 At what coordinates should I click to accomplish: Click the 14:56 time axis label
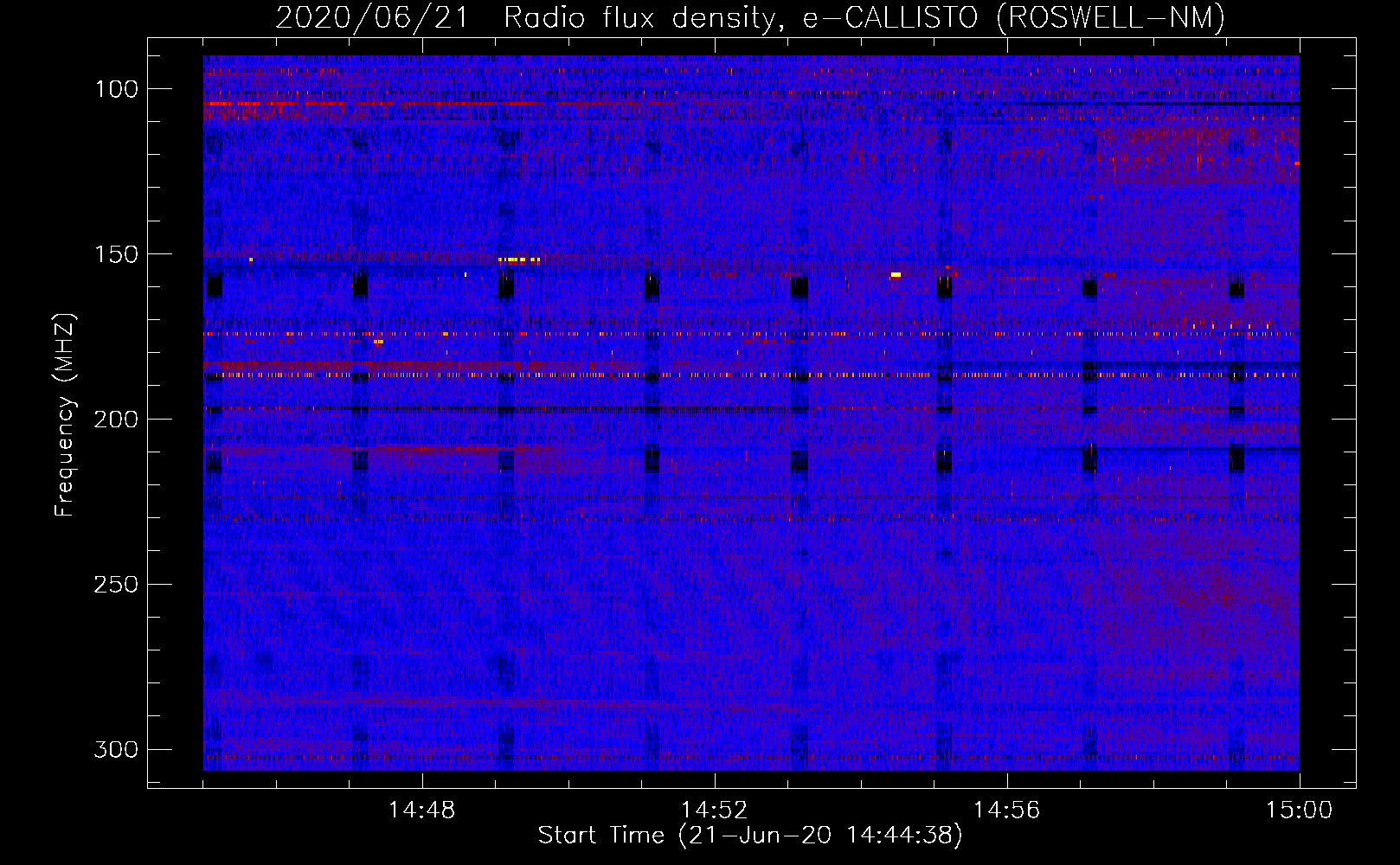[x=1006, y=811]
